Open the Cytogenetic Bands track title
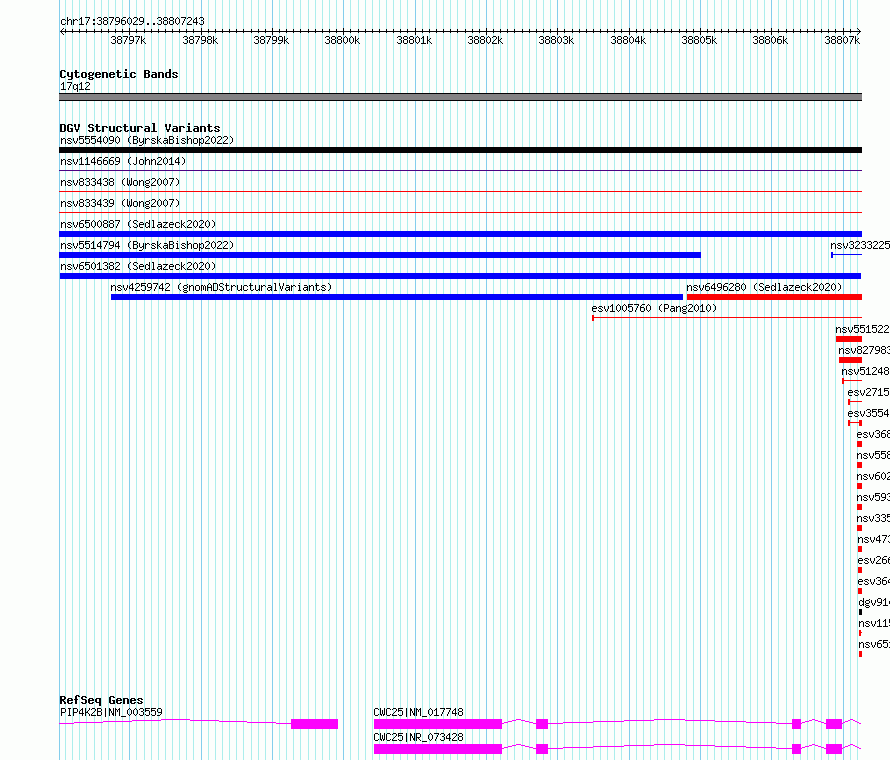 119,74
